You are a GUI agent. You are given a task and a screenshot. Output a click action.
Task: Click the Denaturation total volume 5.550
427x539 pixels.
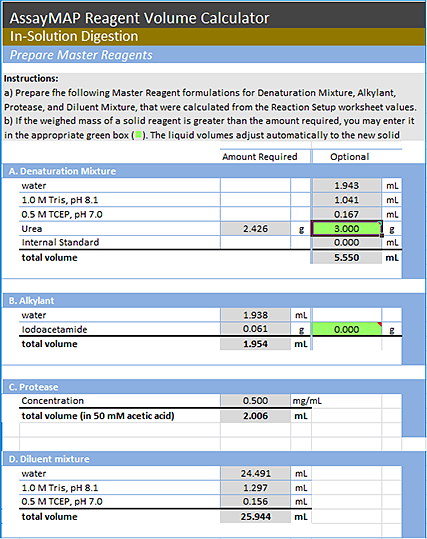[x=346, y=257]
